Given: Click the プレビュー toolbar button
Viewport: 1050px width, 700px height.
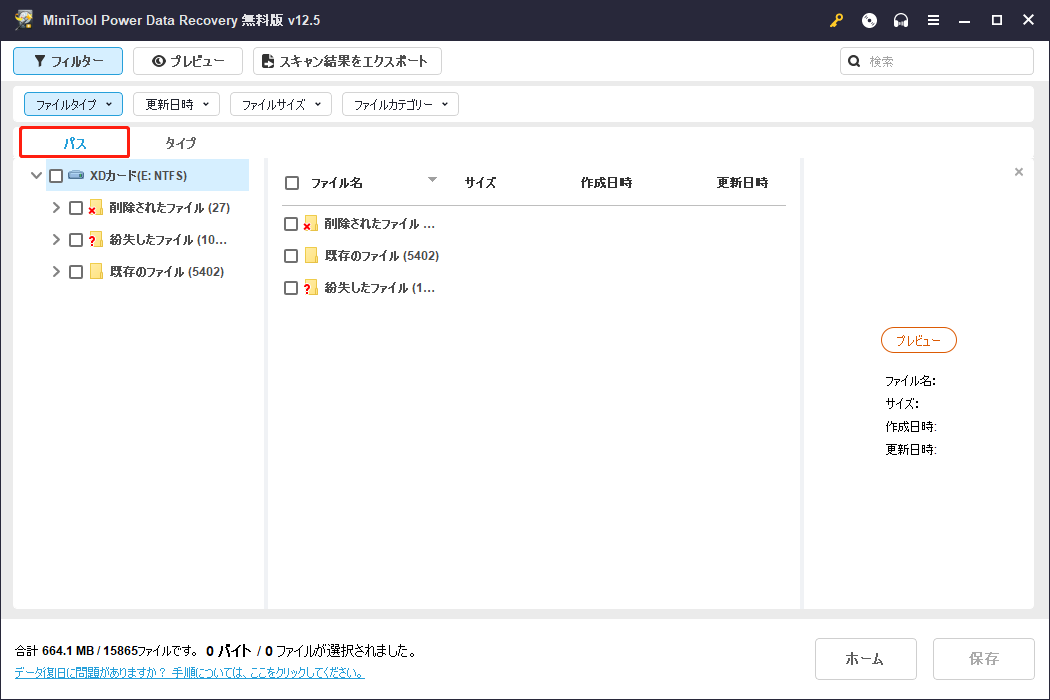Looking at the screenshot, I should pyautogui.click(x=188, y=61).
